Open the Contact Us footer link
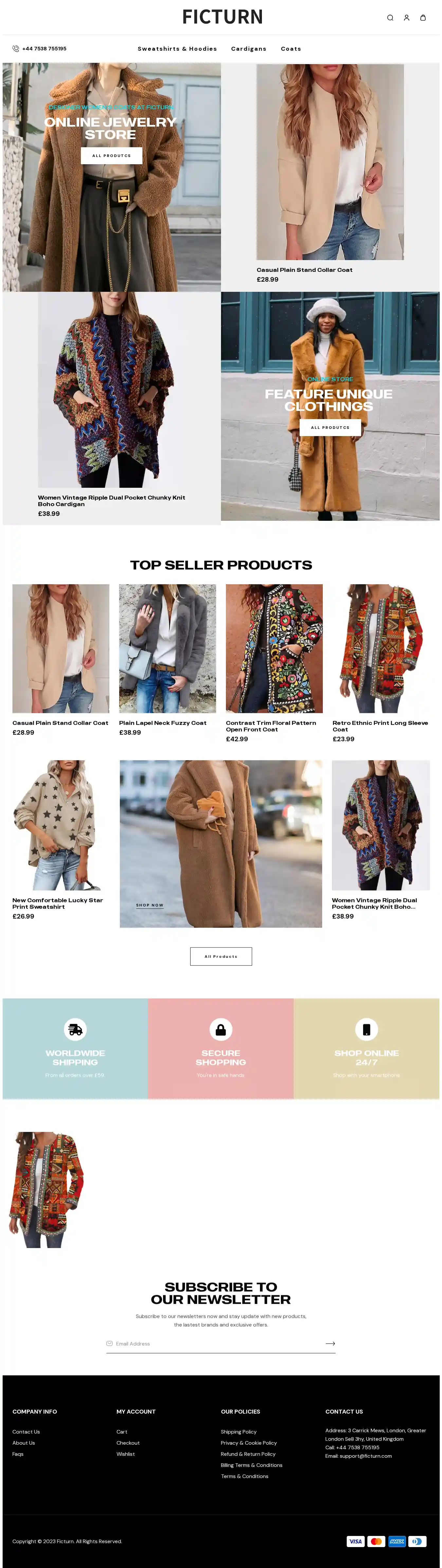Viewport: 442px width, 1568px height. tap(26, 1432)
